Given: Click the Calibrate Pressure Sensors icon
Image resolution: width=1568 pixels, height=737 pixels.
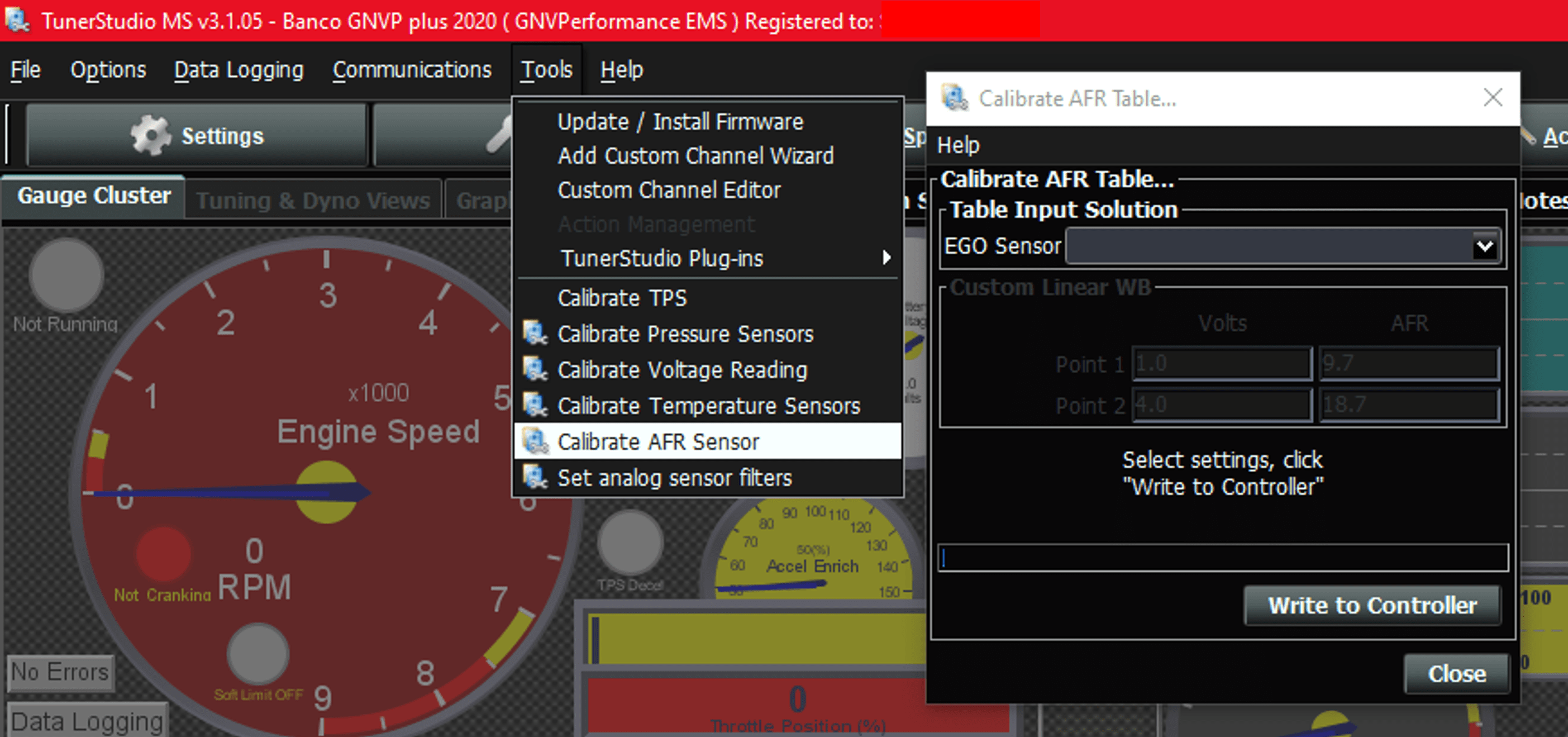Looking at the screenshot, I should pos(536,333).
